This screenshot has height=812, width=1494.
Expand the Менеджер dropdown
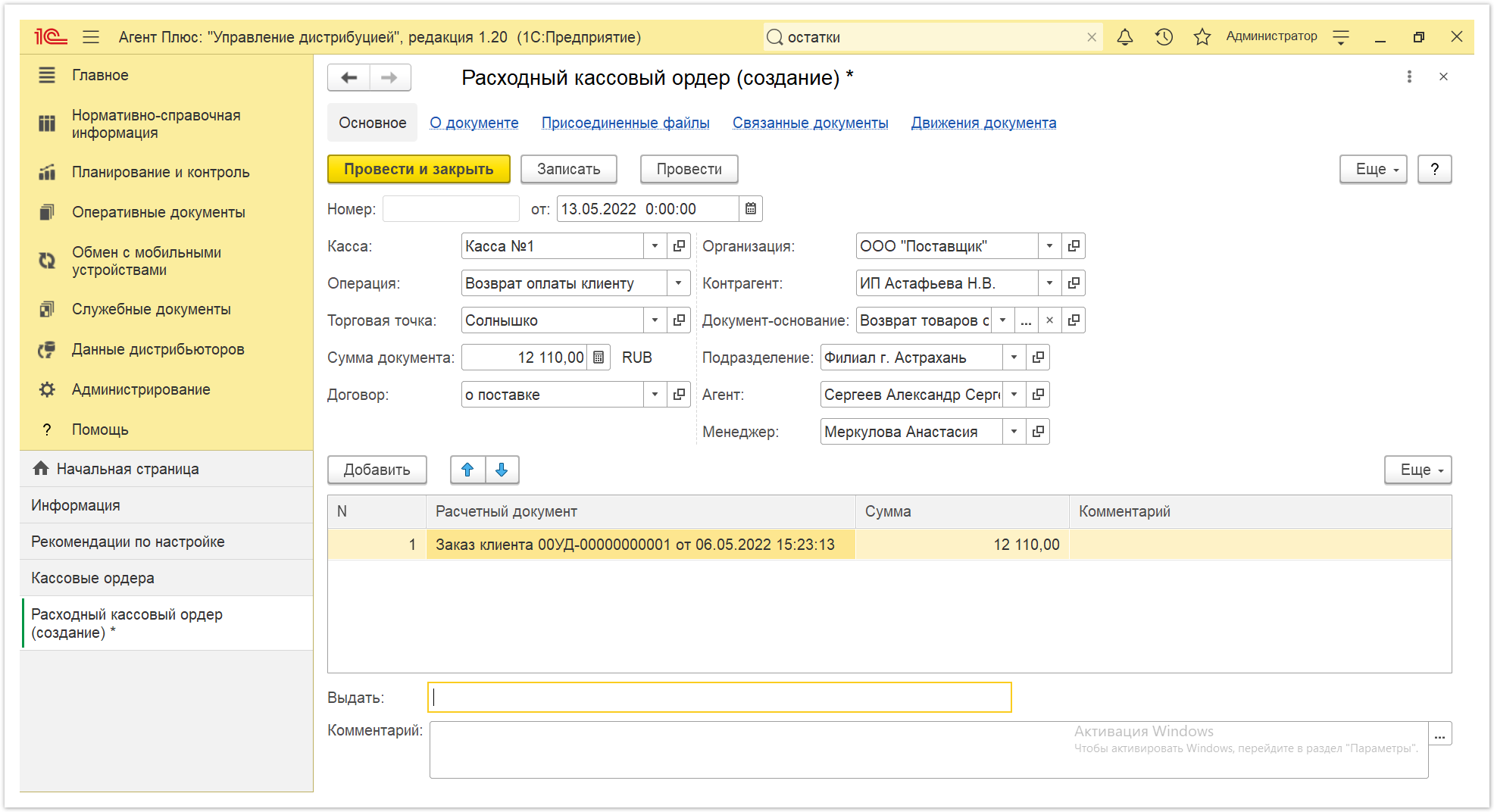click(1014, 432)
